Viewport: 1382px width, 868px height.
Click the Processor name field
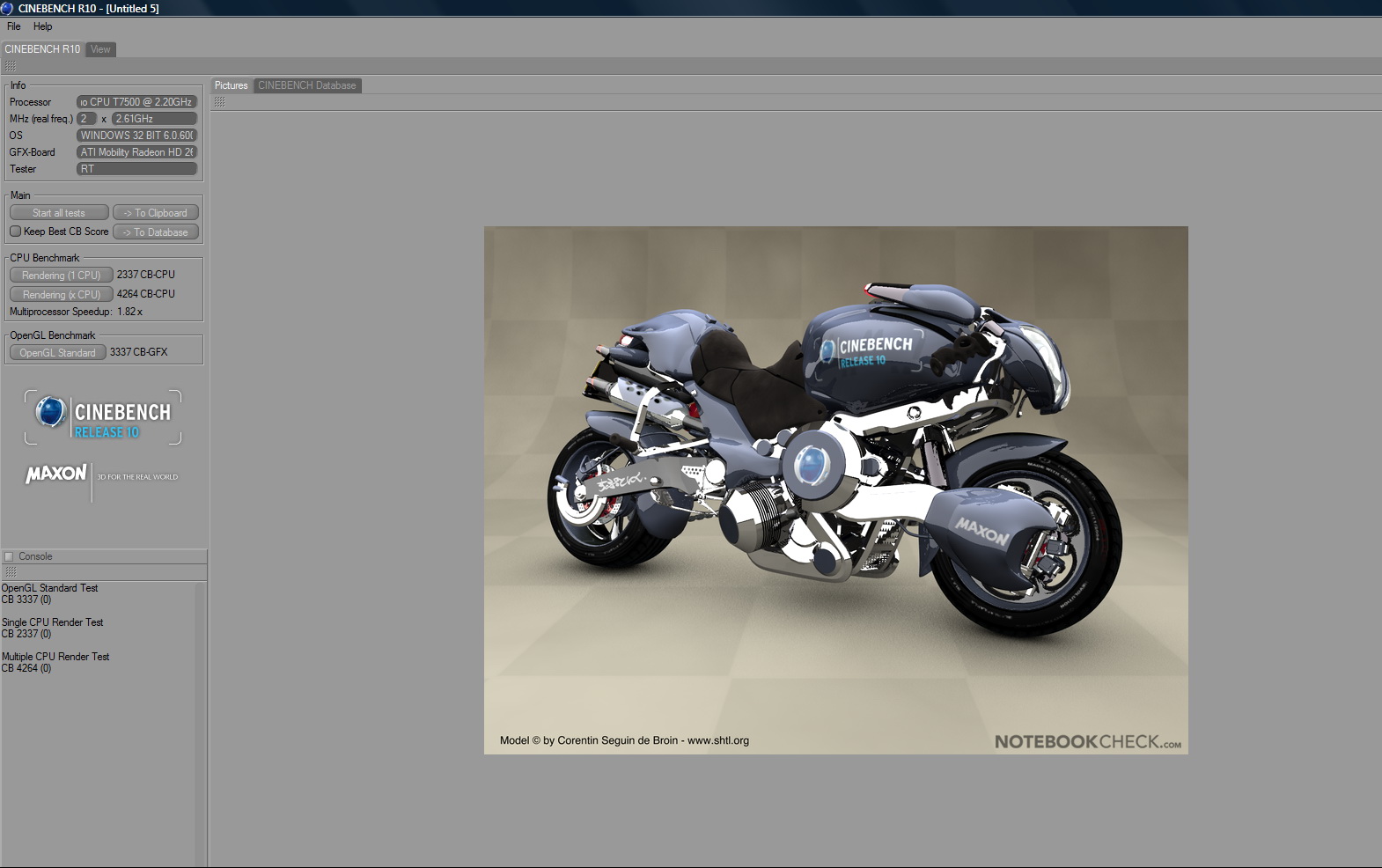[136, 102]
